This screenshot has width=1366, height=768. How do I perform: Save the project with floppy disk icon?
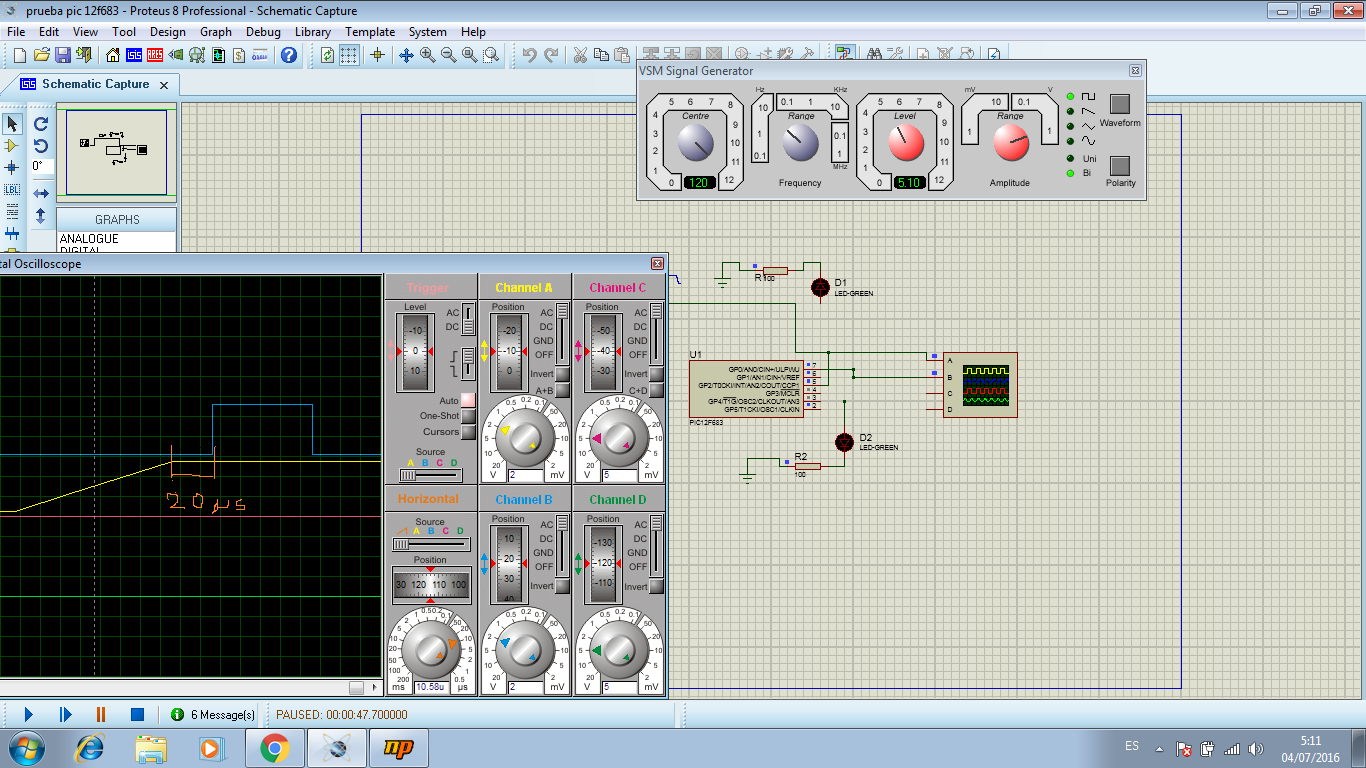point(63,55)
